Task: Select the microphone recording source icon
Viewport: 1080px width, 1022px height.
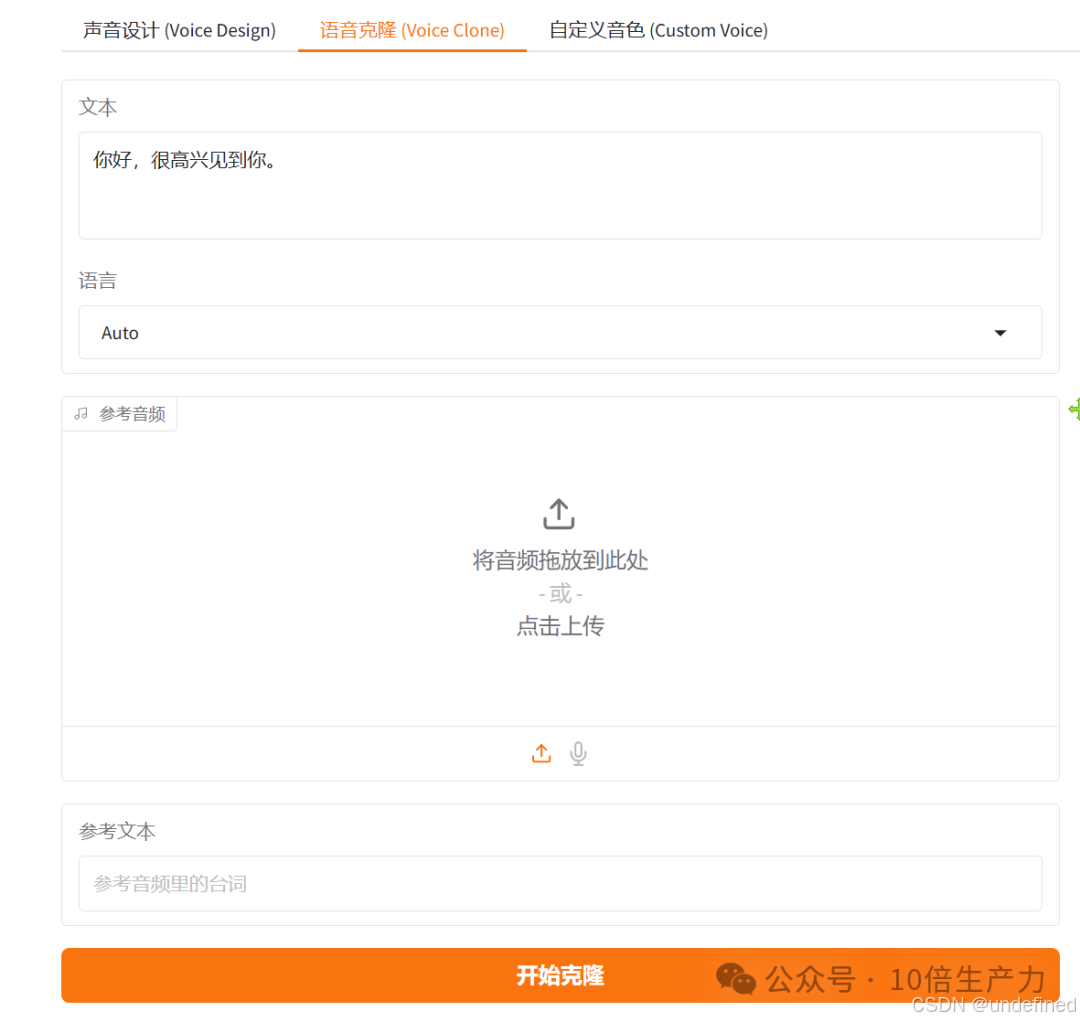Action: click(579, 753)
